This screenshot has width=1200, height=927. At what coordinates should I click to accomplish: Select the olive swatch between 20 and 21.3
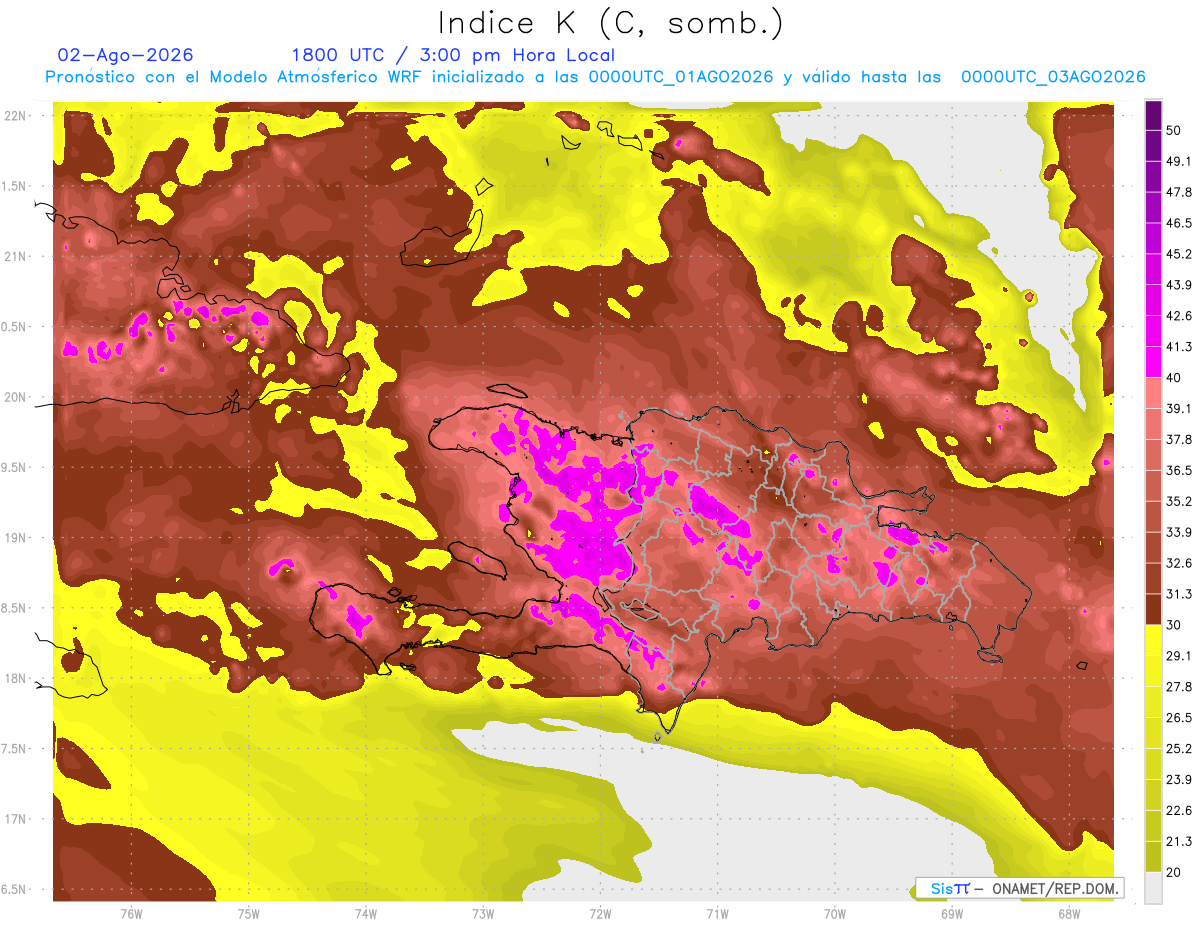coord(1153,856)
